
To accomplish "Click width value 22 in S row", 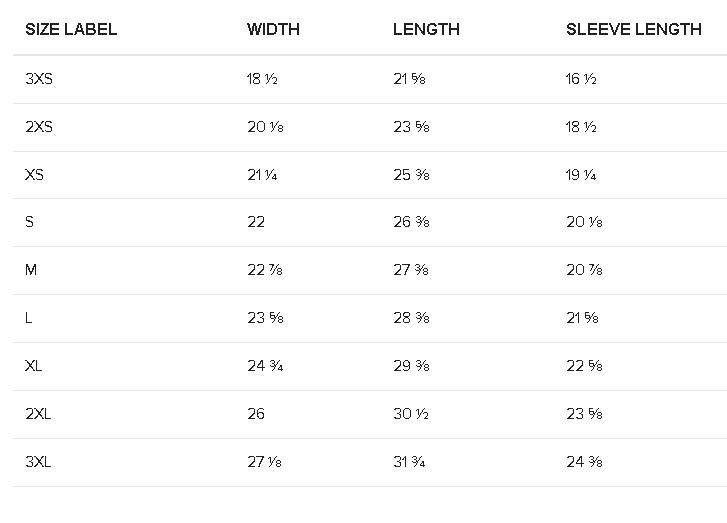I will click(x=256, y=222).
